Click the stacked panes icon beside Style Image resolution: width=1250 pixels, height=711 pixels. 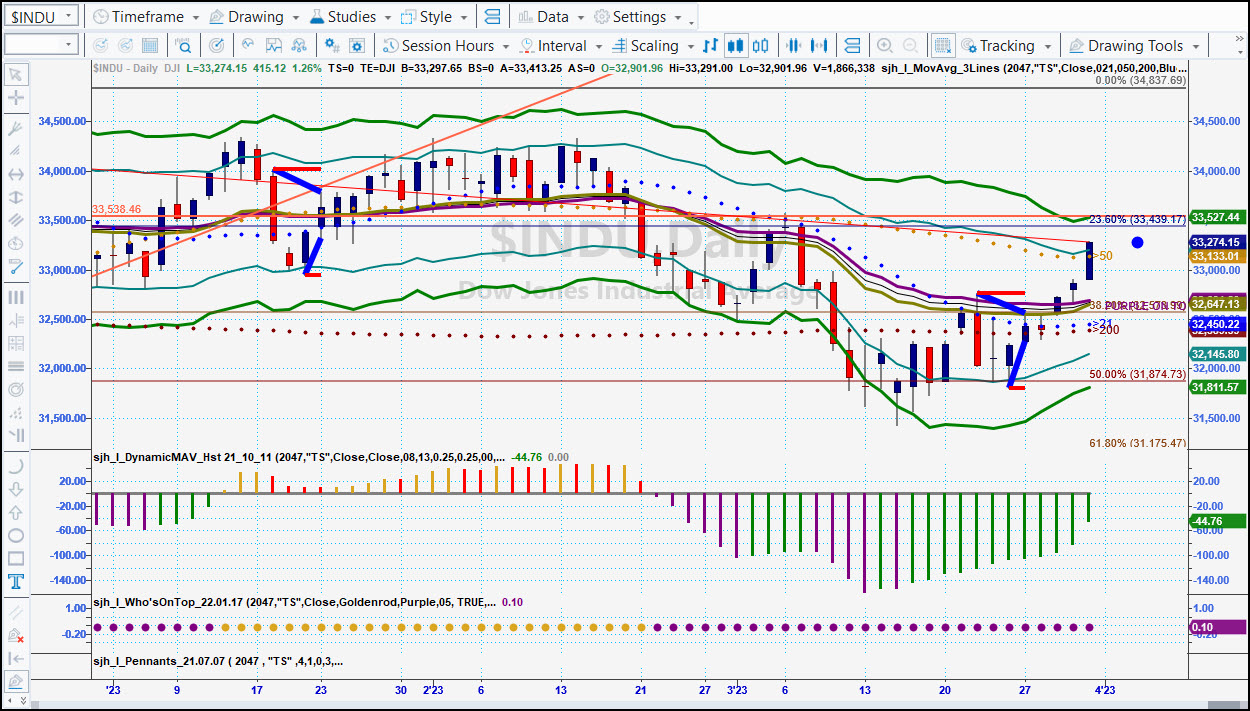pos(491,17)
